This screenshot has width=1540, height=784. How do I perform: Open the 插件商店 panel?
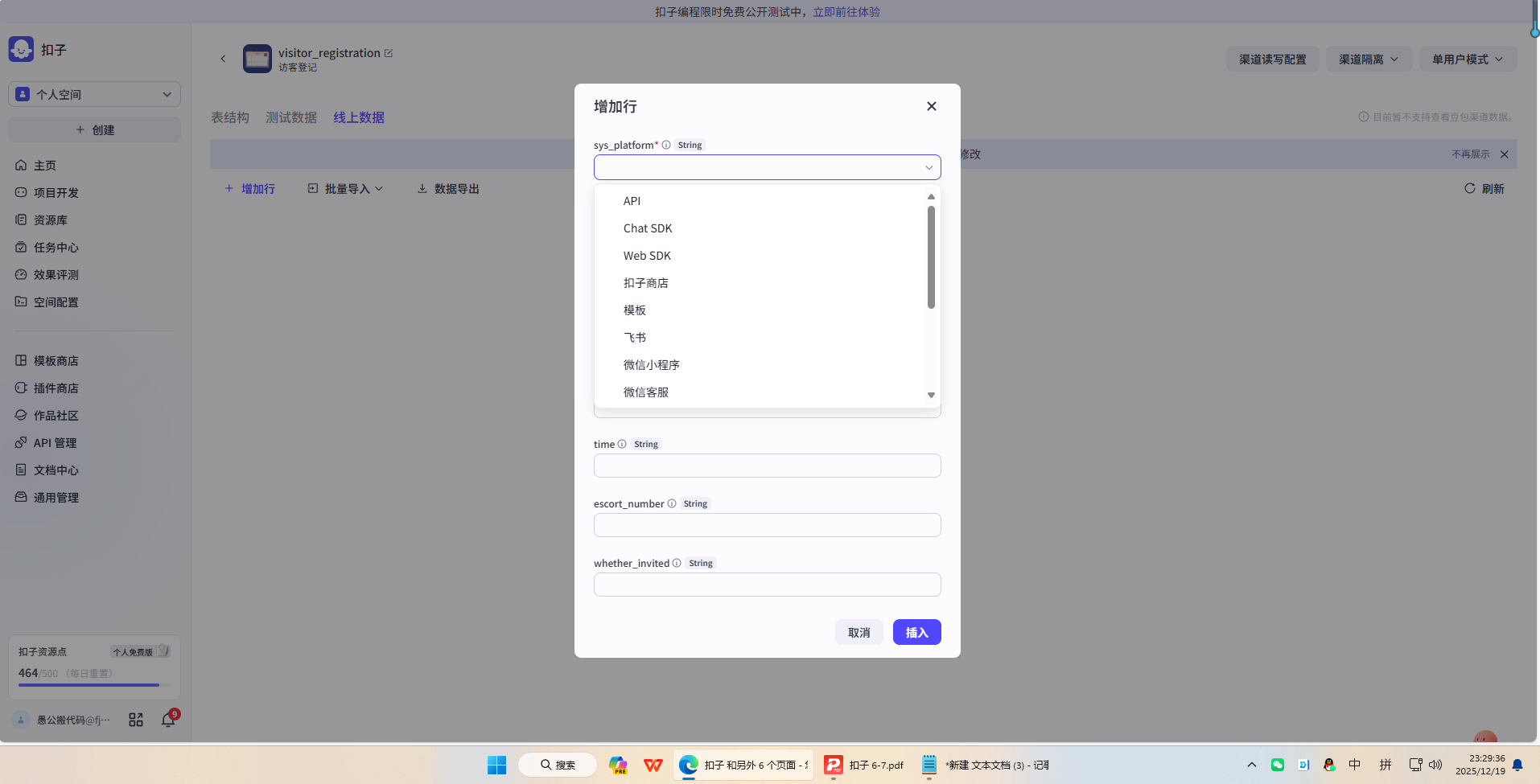click(56, 388)
